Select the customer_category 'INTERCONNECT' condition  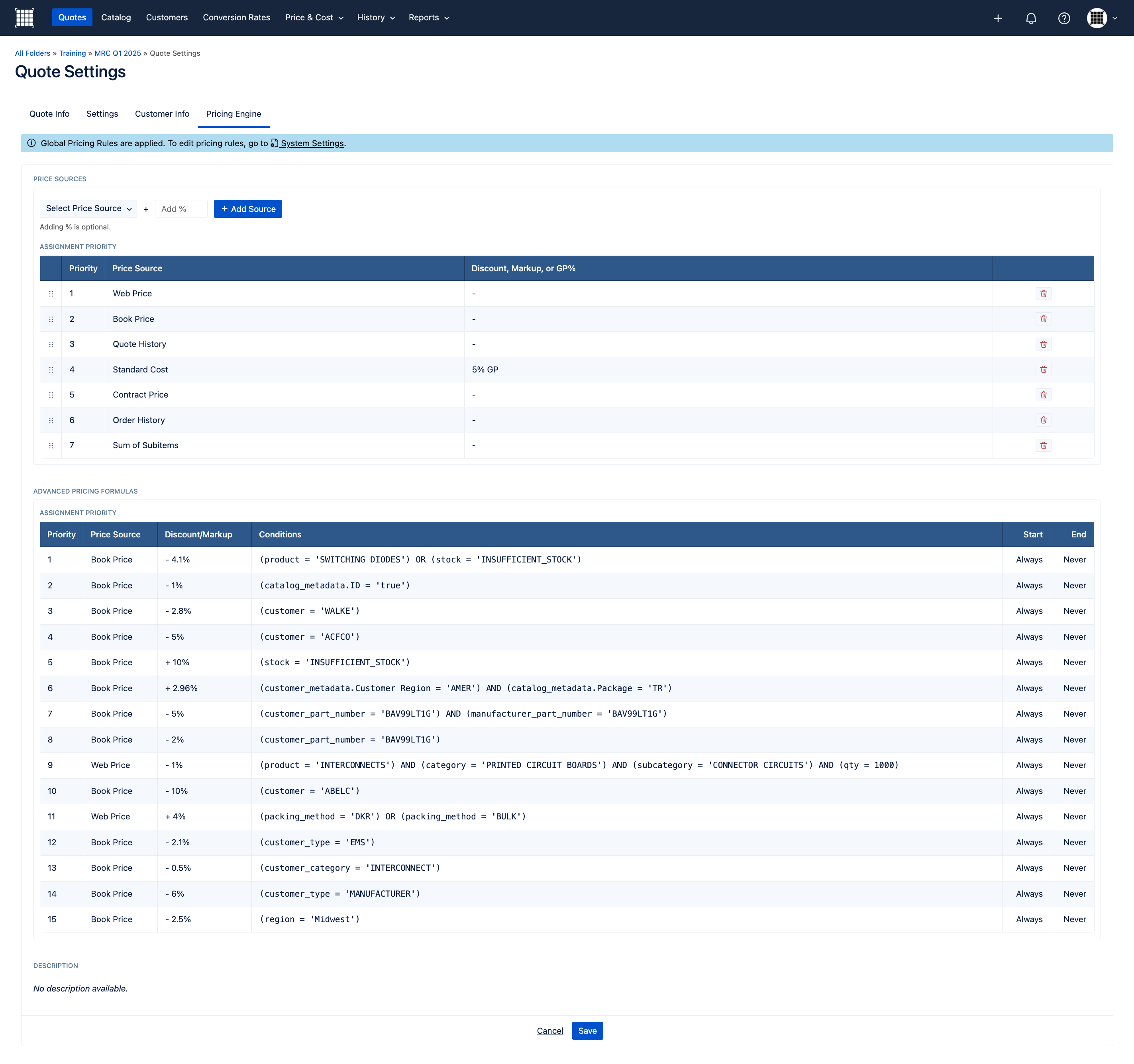coord(350,868)
